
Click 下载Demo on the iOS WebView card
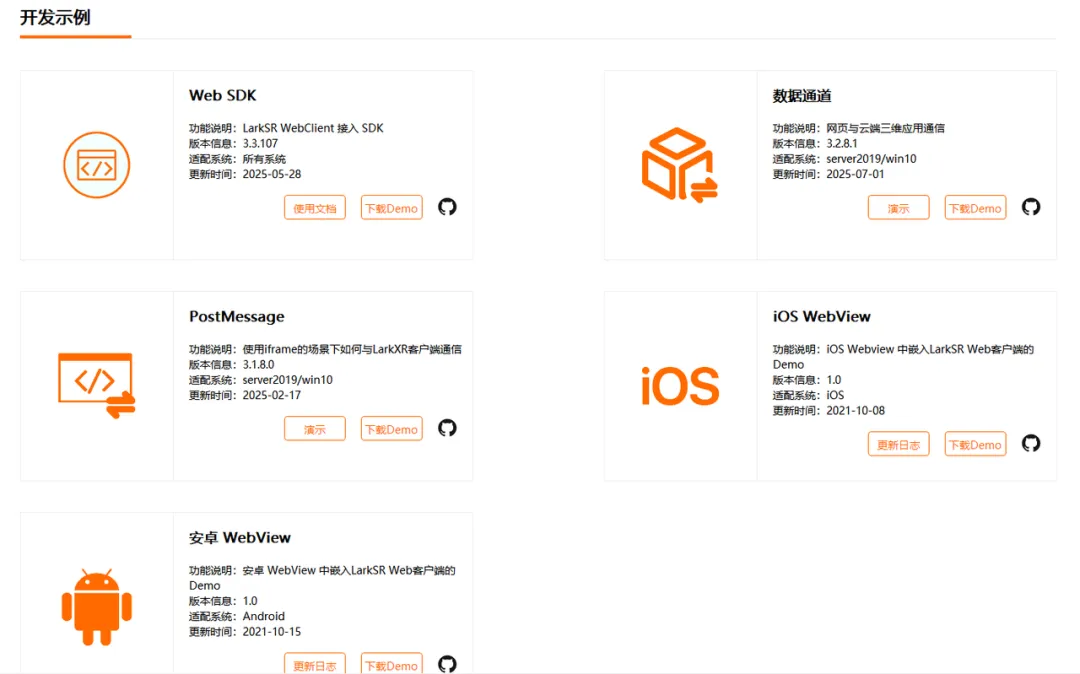point(975,445)
